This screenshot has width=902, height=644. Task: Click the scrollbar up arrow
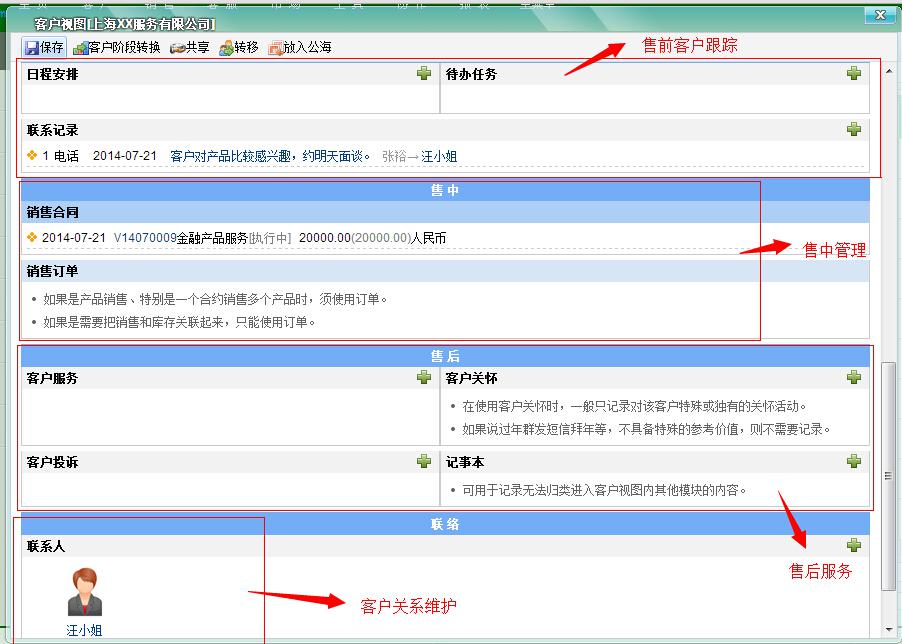pos(889,71)
